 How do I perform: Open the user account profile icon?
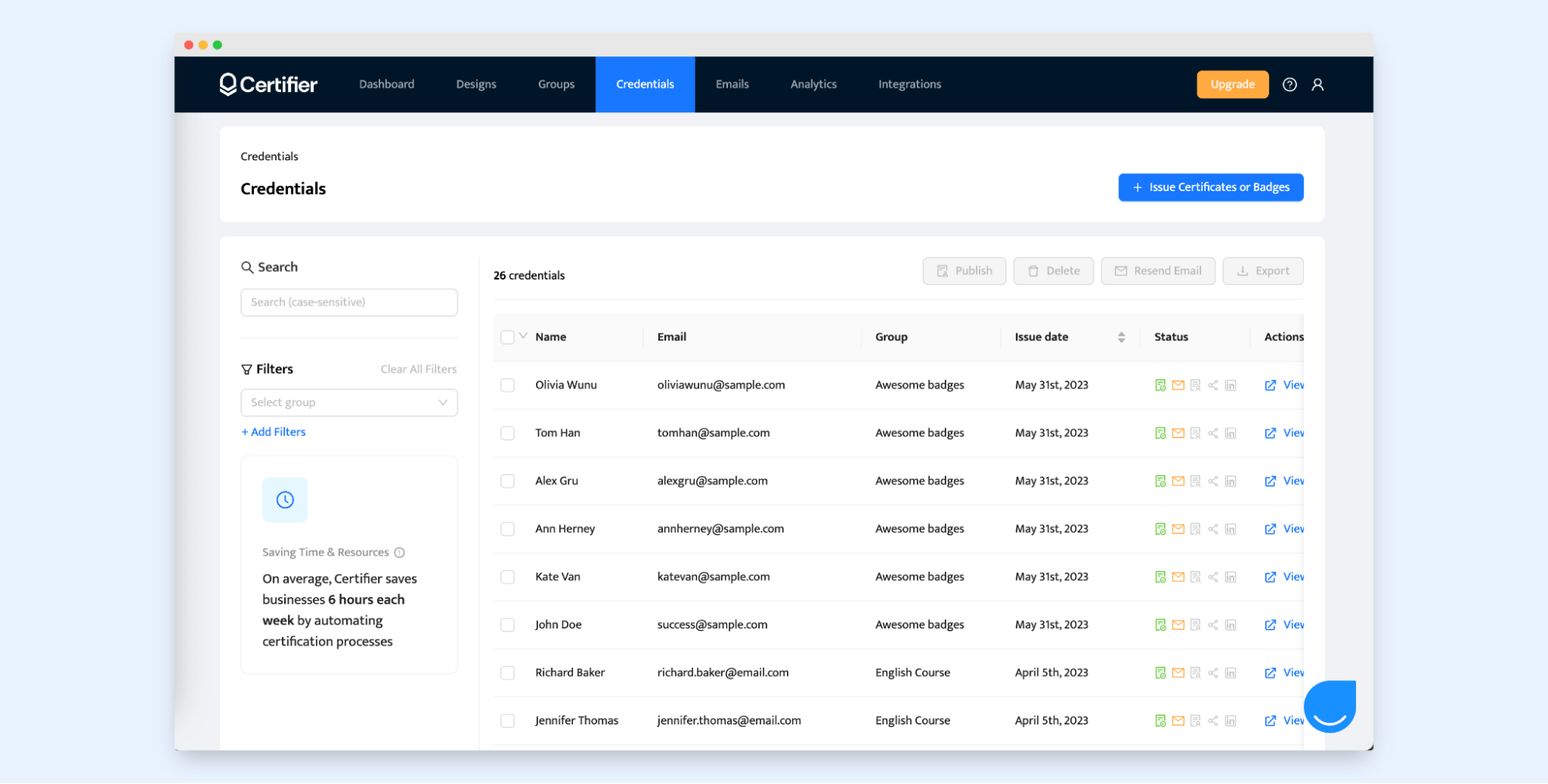(1317, 84)
